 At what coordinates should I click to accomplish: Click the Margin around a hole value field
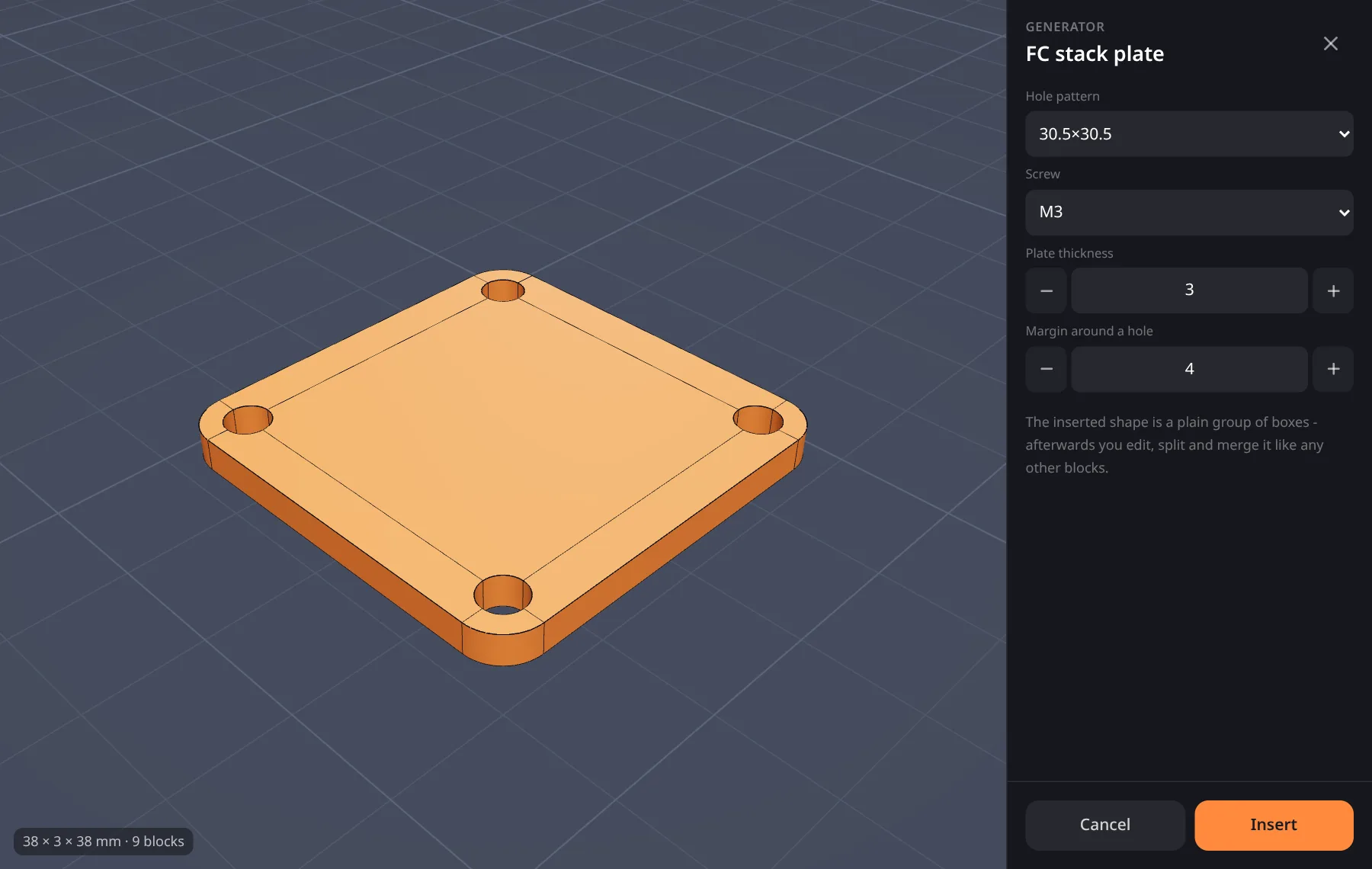tap(1189, 369)
